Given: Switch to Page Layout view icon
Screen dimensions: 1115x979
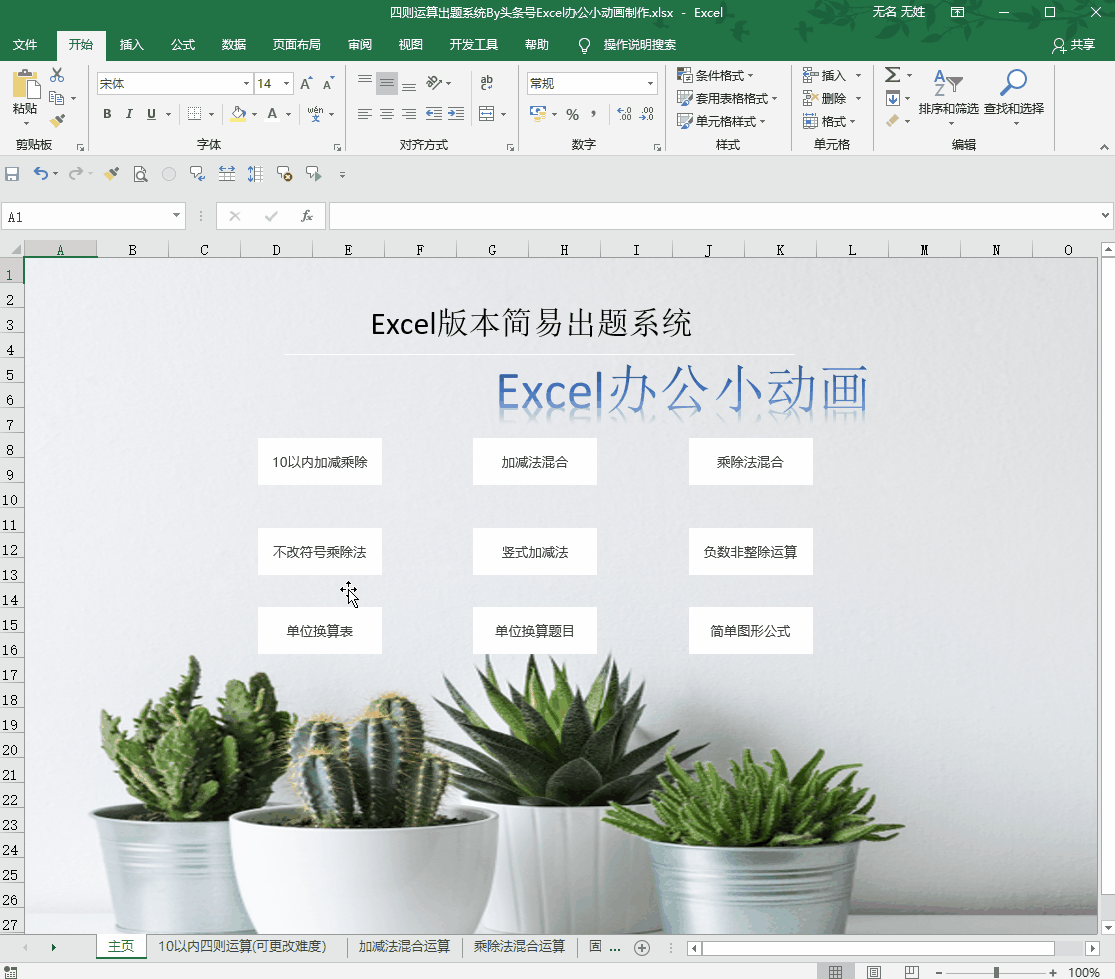Looking at the screenshot, I should pyautogui.click(x=874, y=972).
